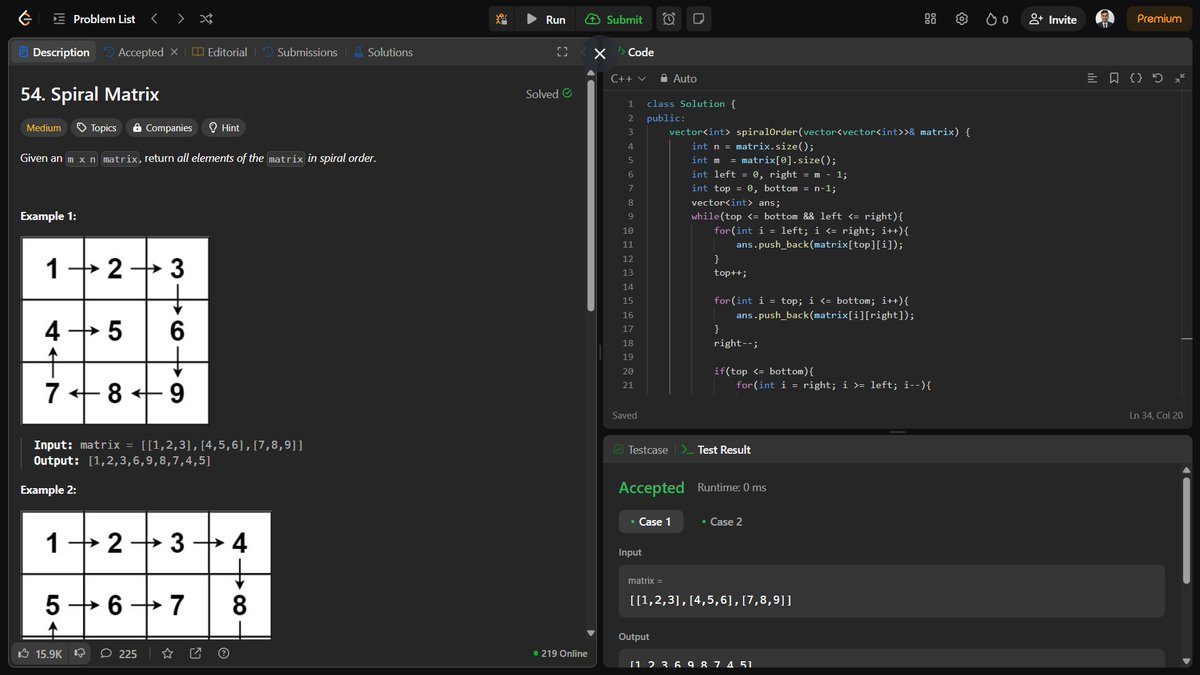Click the white X overlay button
Screen dimensions: 1200x675
[600, 53]
